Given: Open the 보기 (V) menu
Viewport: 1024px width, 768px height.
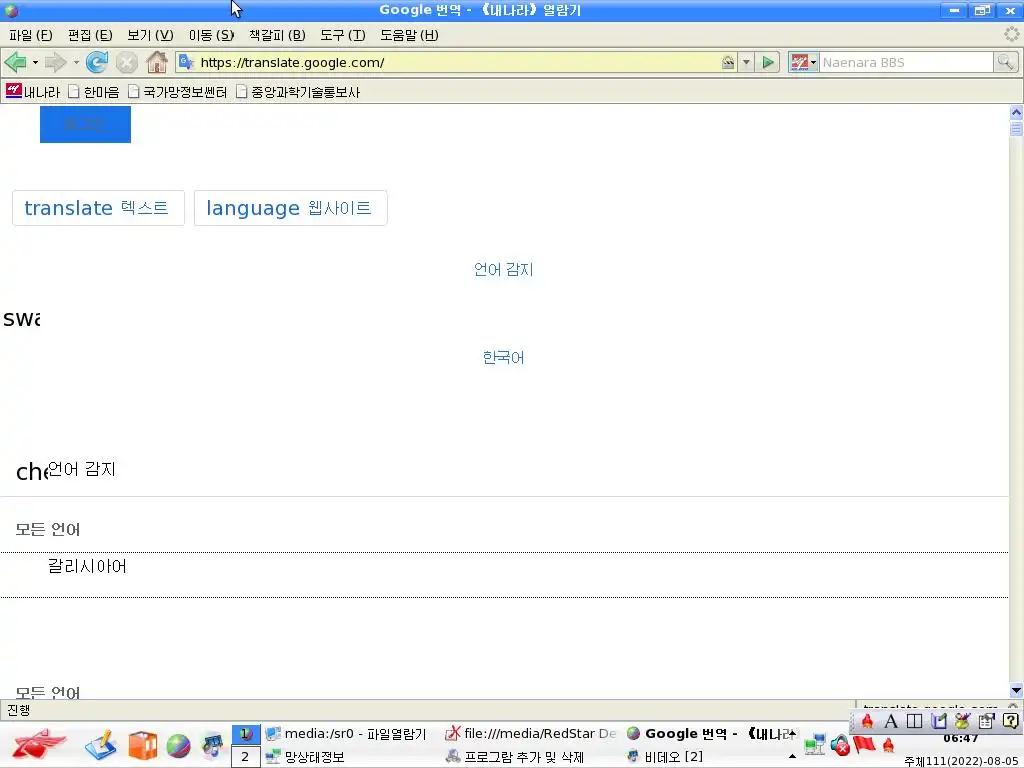Looking at the screenshot, I should pos(150,35).
